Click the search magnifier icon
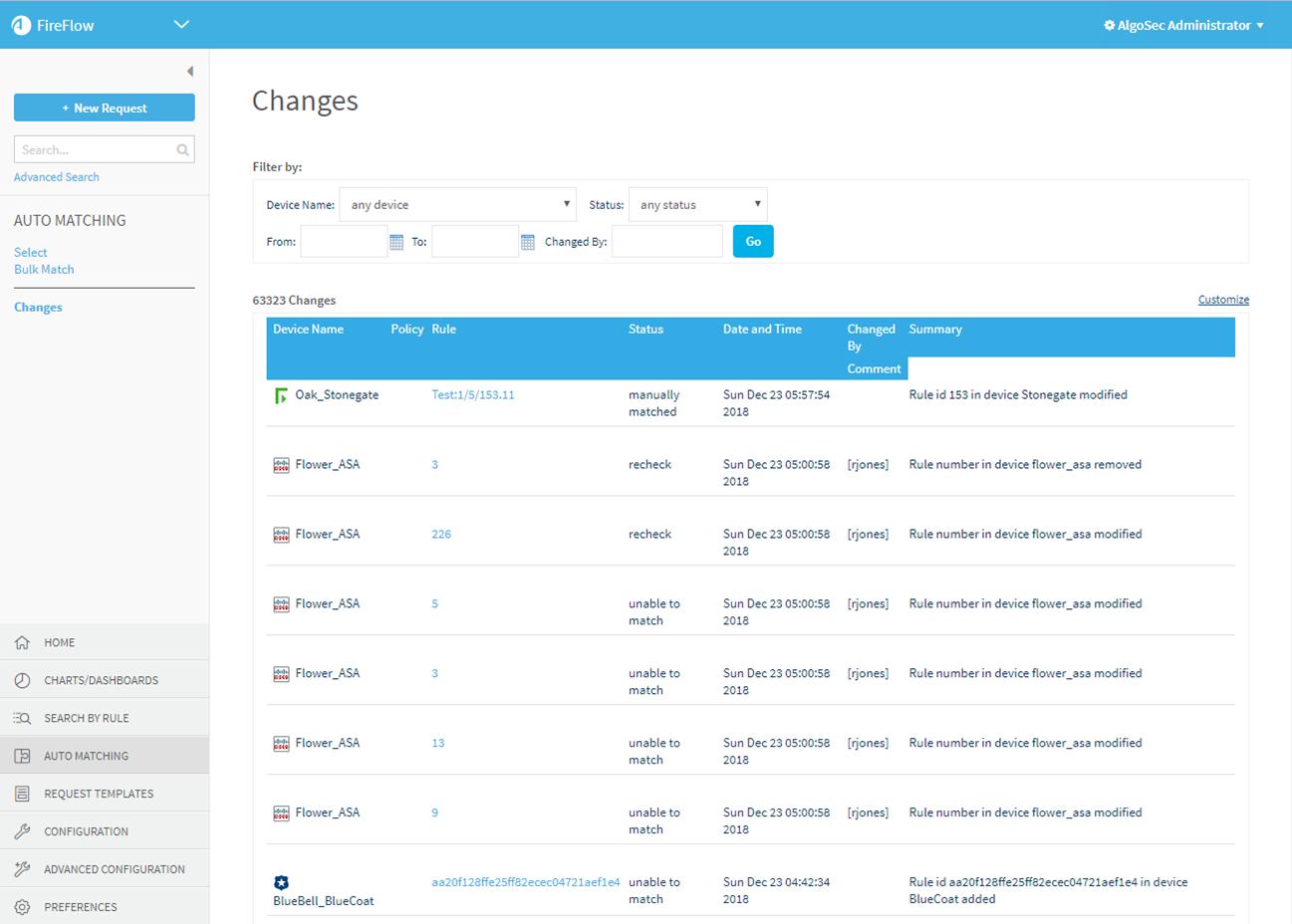This screenshot has width=1292, height=924. [x=182, y=150]
